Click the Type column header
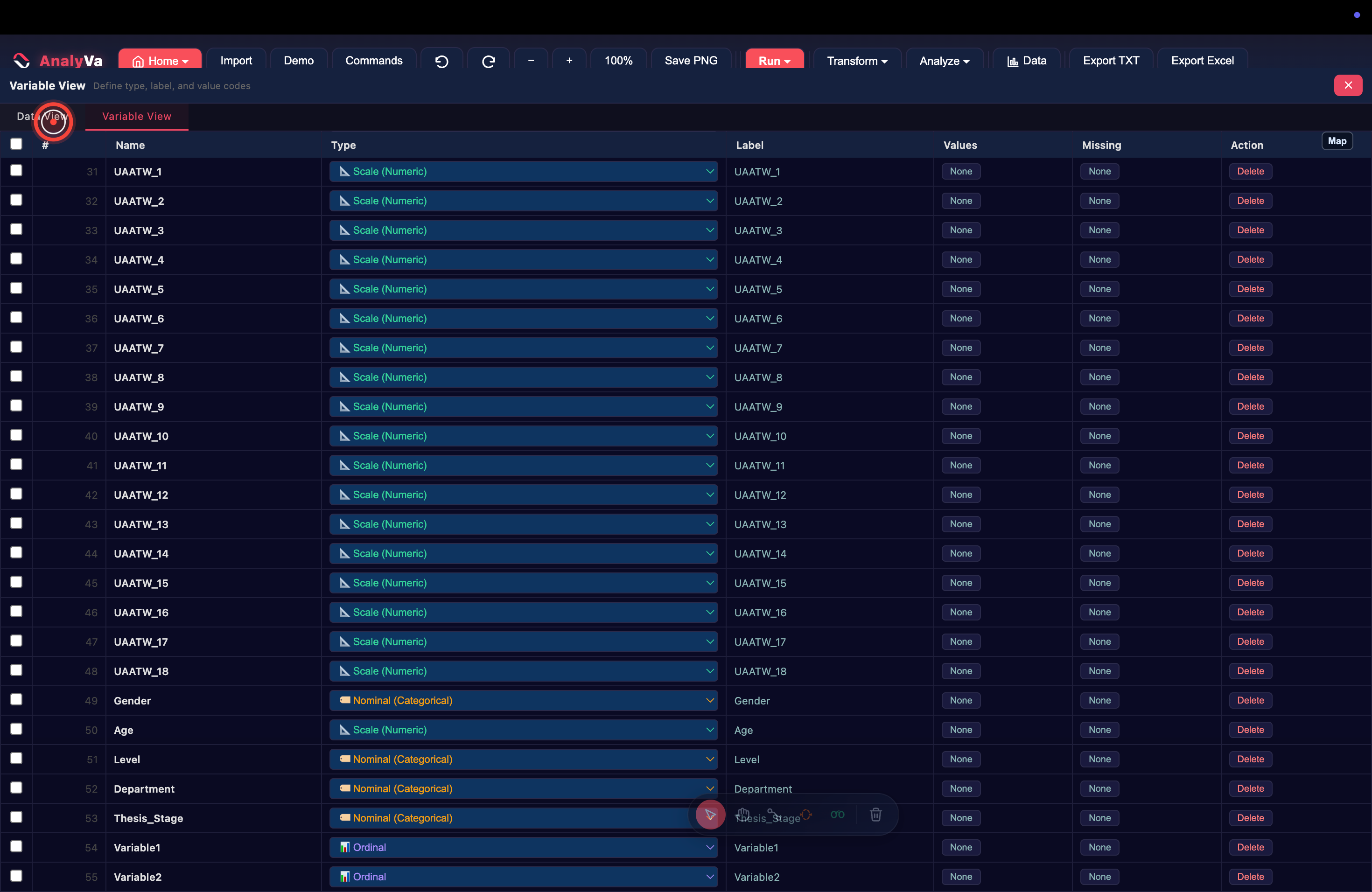The image size is (1372, 892). click(343, 145)
